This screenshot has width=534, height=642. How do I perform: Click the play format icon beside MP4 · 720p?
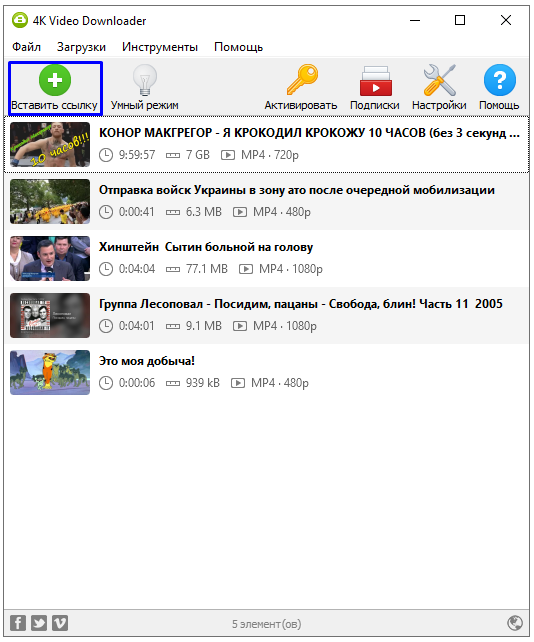[228, 155]
